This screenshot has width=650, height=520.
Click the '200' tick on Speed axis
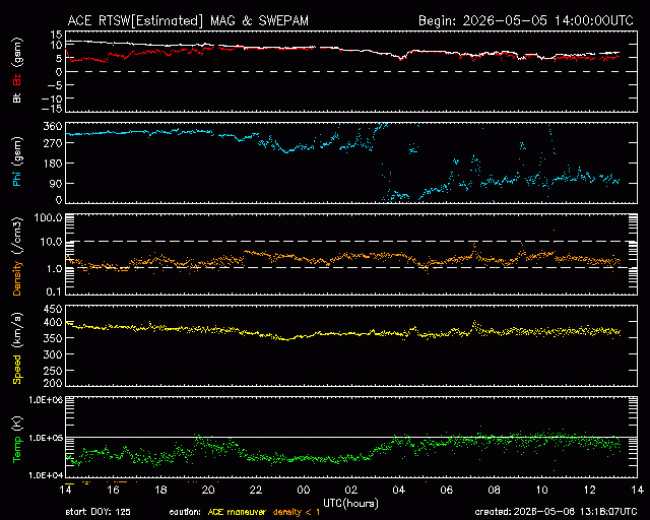point(53,383)
